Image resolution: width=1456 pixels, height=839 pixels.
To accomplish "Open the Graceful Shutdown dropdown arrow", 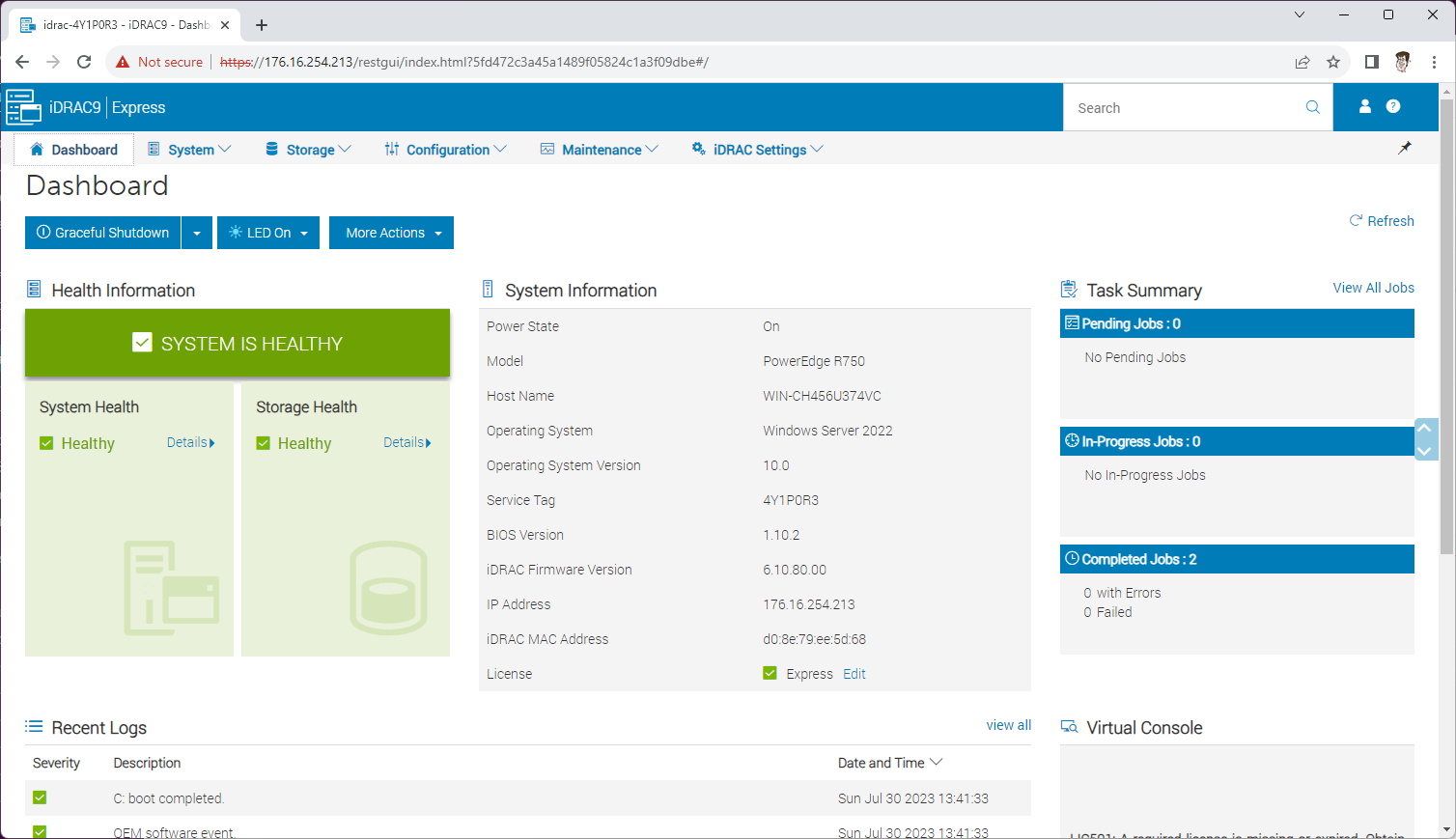I will 197,233.
